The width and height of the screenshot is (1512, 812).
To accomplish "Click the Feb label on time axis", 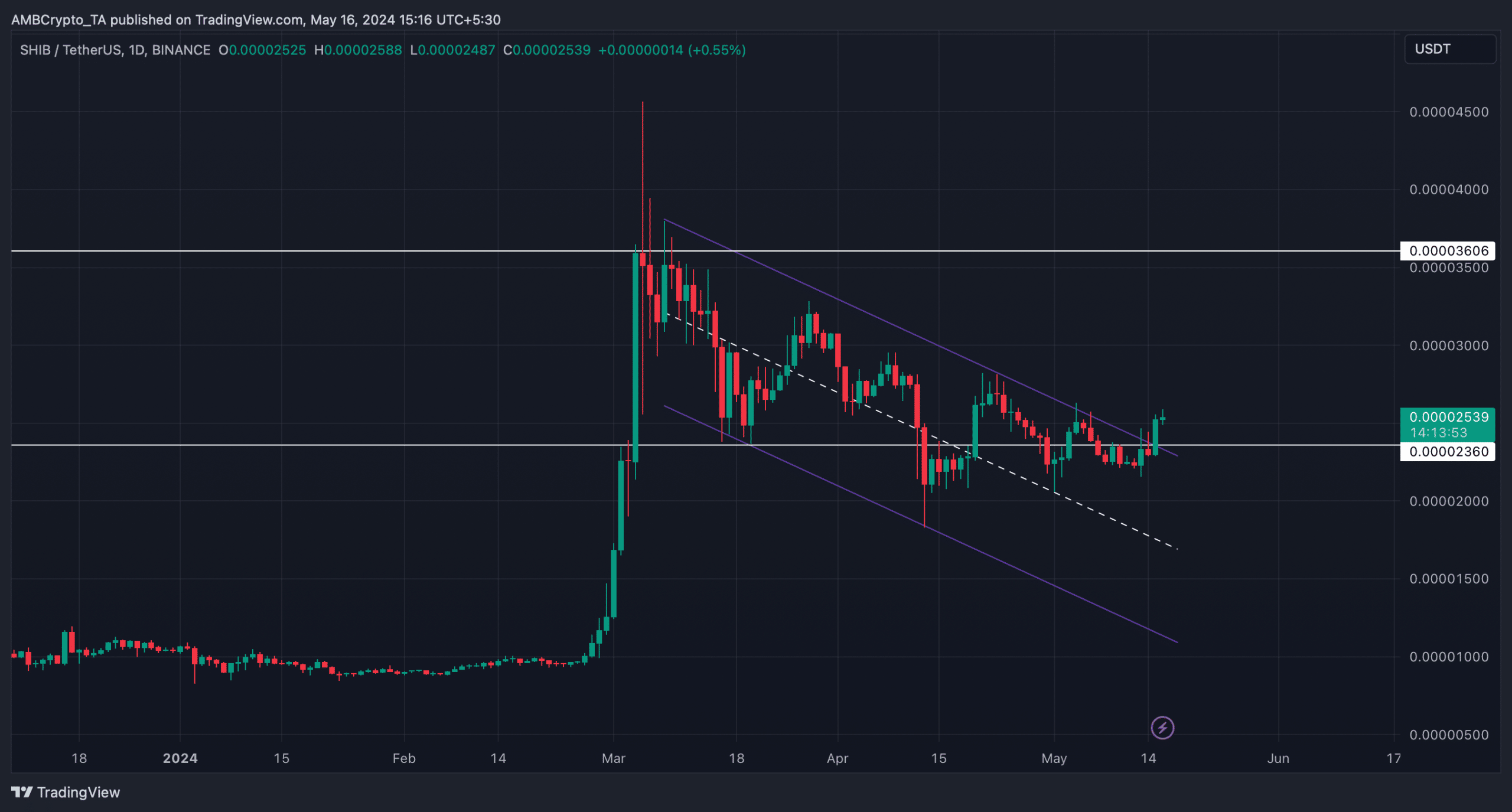I will tap(404, 758).
